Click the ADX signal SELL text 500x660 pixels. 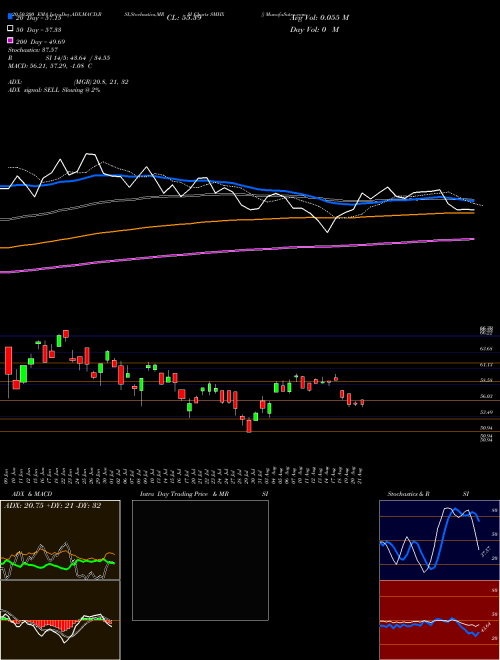pos(54,90)
